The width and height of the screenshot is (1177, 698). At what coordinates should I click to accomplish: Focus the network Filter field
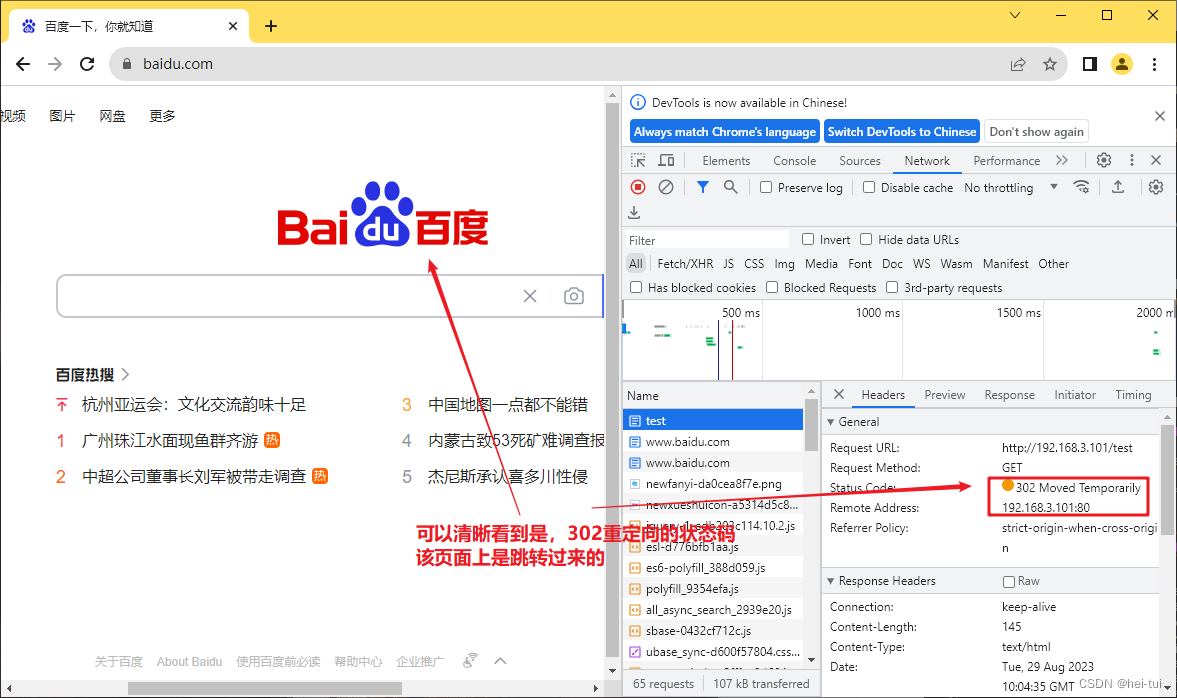(707, 240)
